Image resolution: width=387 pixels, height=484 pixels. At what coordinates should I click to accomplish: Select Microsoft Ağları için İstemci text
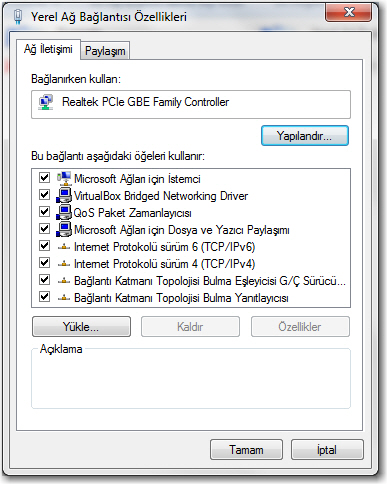point(137,179)
